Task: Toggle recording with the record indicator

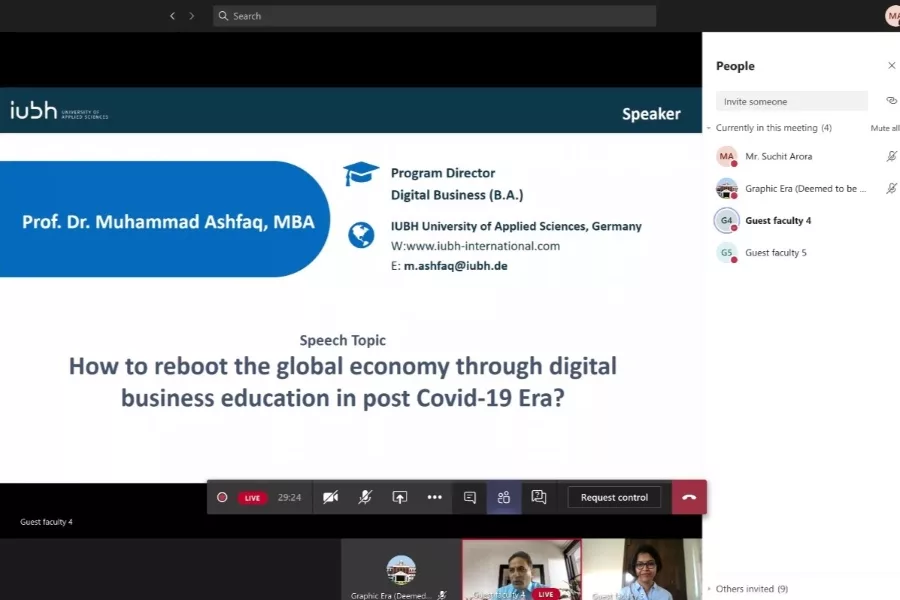Action: pyautogui.click(x=222, y=497)
